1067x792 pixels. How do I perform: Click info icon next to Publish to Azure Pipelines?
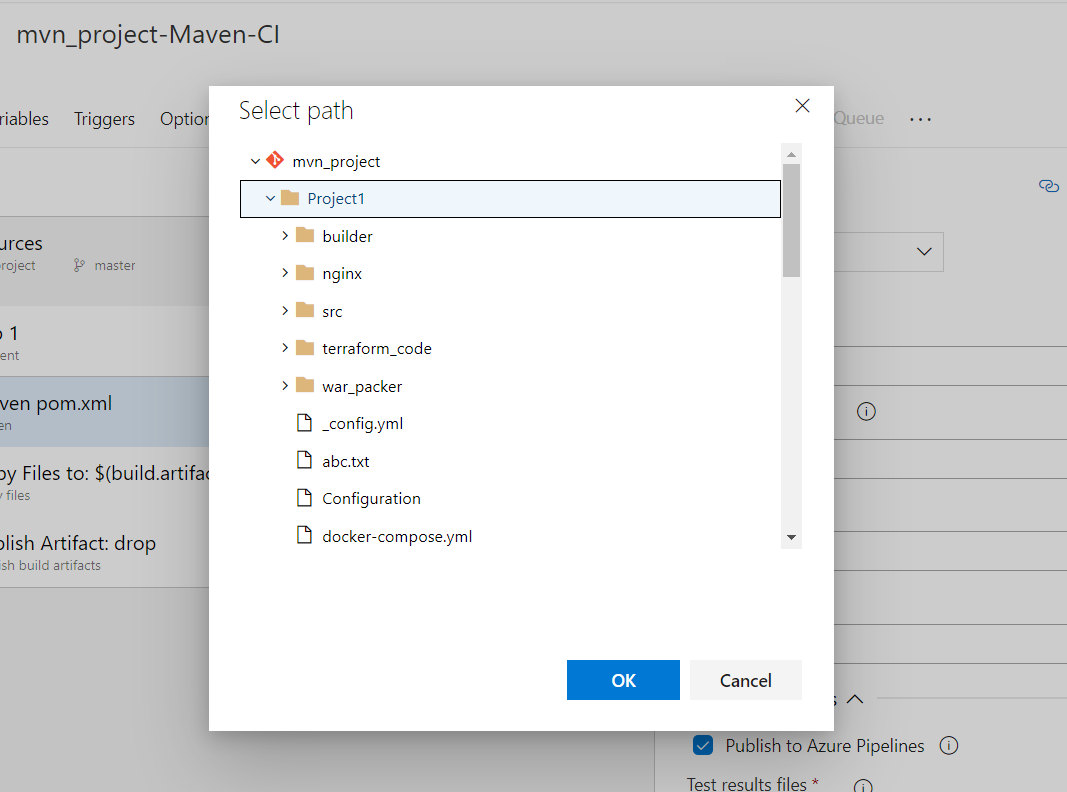coord(949,746)
